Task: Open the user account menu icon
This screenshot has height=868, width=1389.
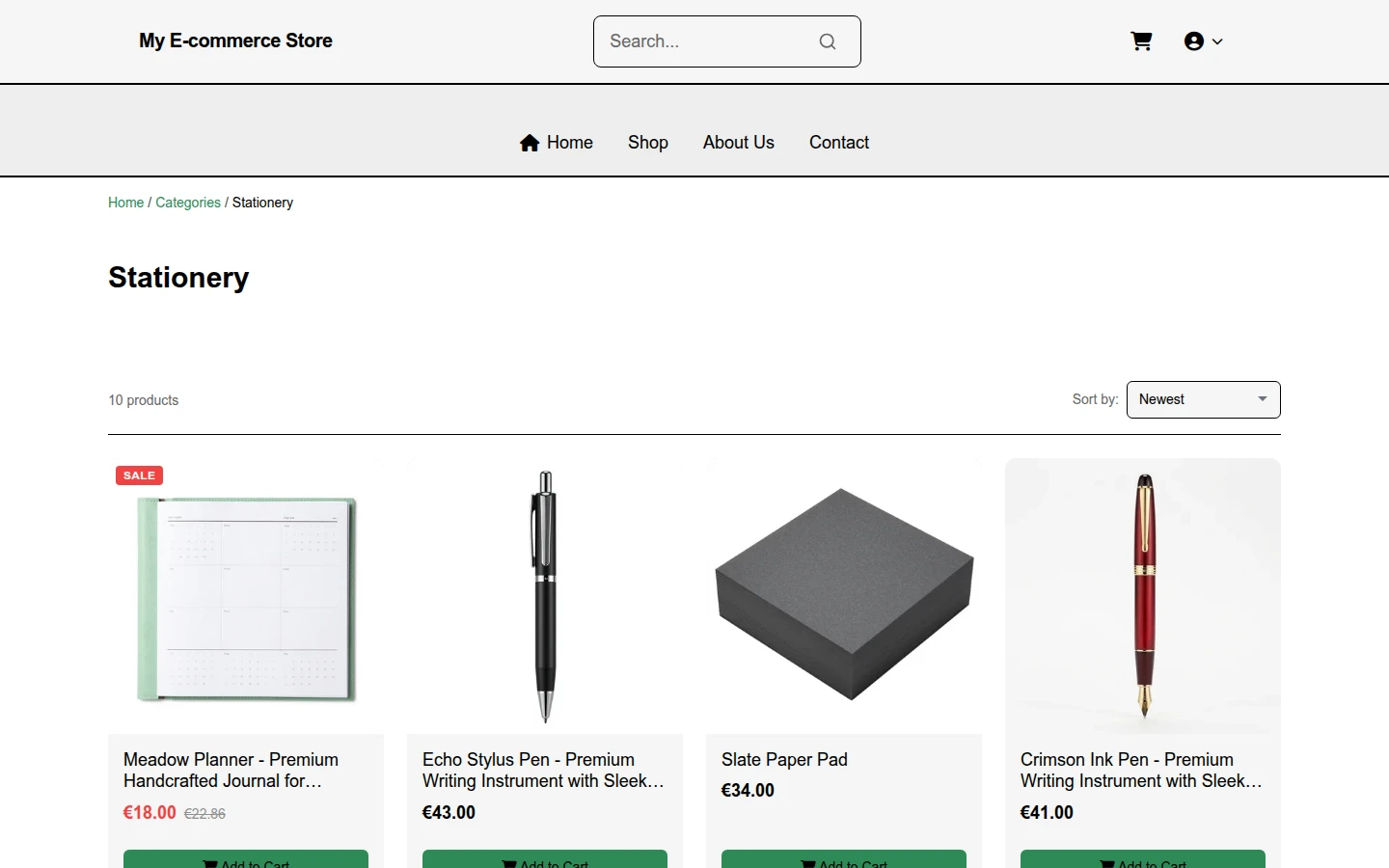Action: point(1194,41)
